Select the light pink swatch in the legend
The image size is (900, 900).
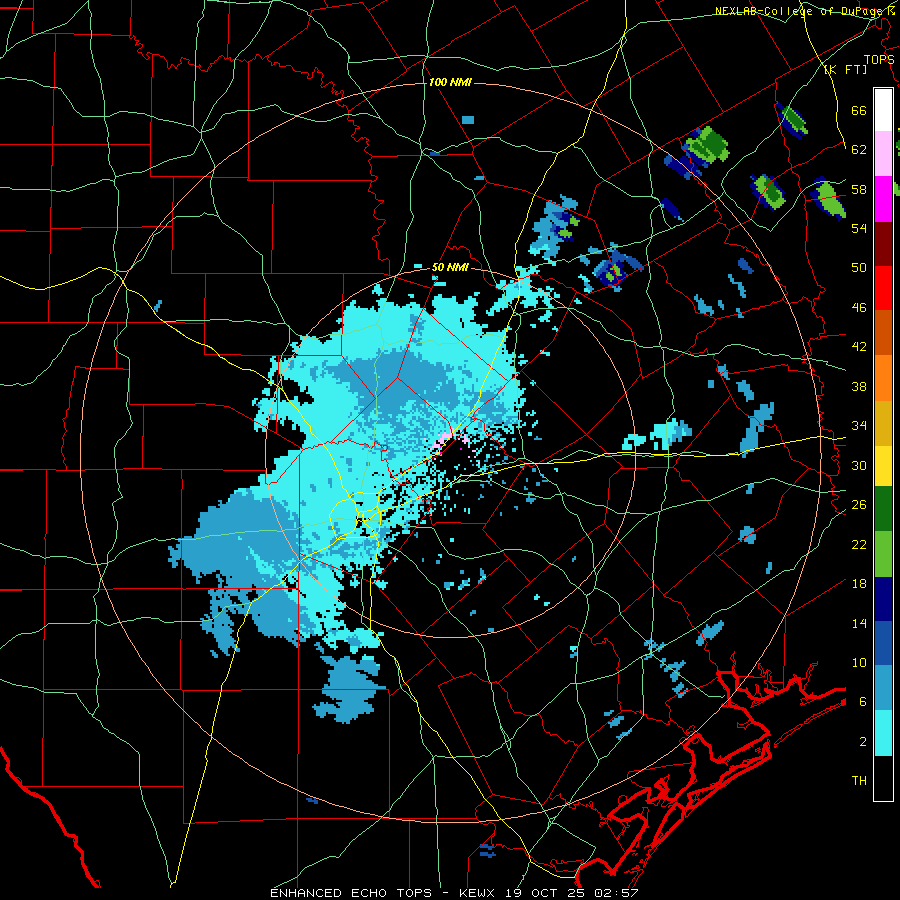pyautogui.click(x=883, y=154)
